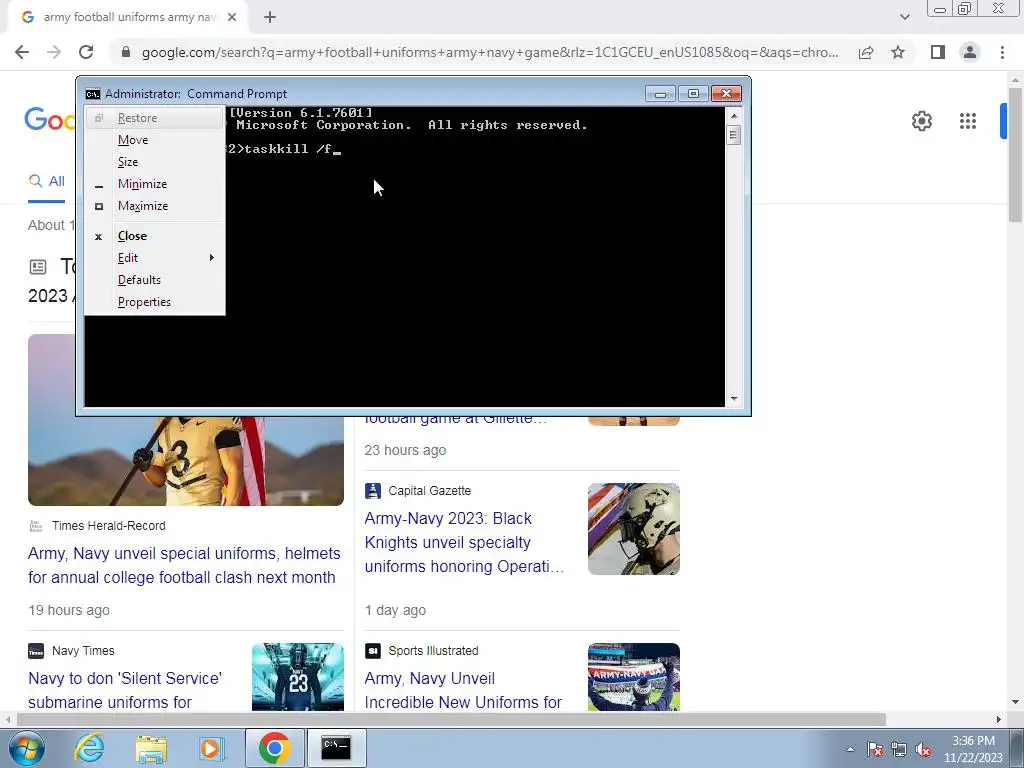1024x768 pixels.
Task: Show hidden tray icons arrow
Action: tap(850, 750)
